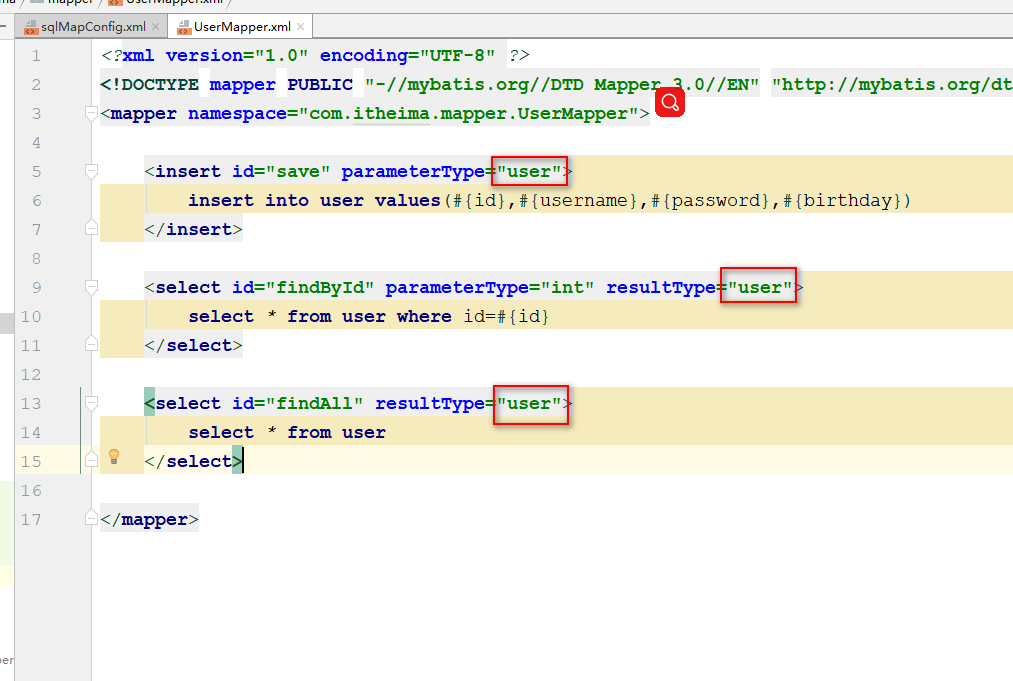Click the #{password} placeholder

coord(711,201)
